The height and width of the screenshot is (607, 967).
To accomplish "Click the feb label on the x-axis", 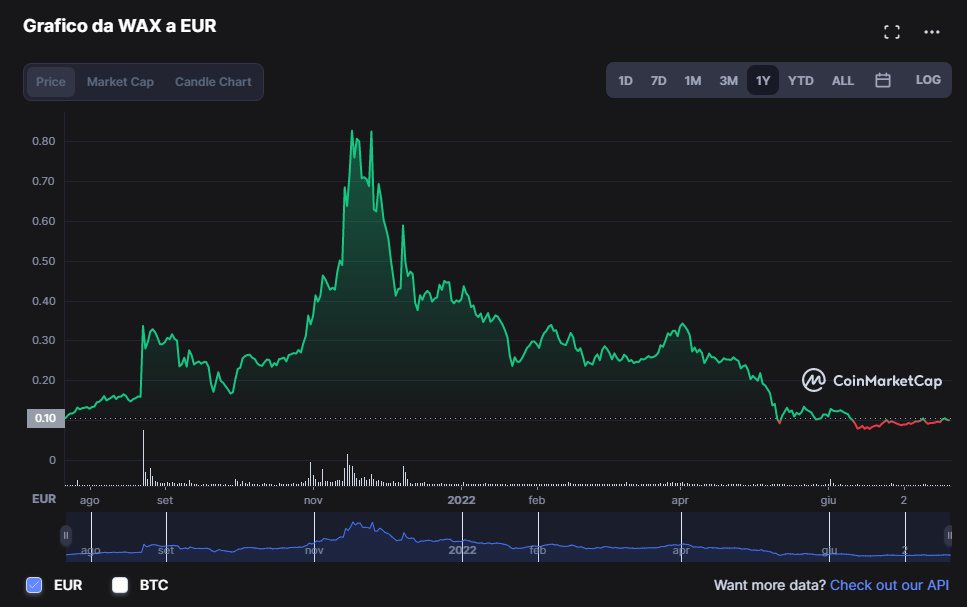I will click(537, 500).
